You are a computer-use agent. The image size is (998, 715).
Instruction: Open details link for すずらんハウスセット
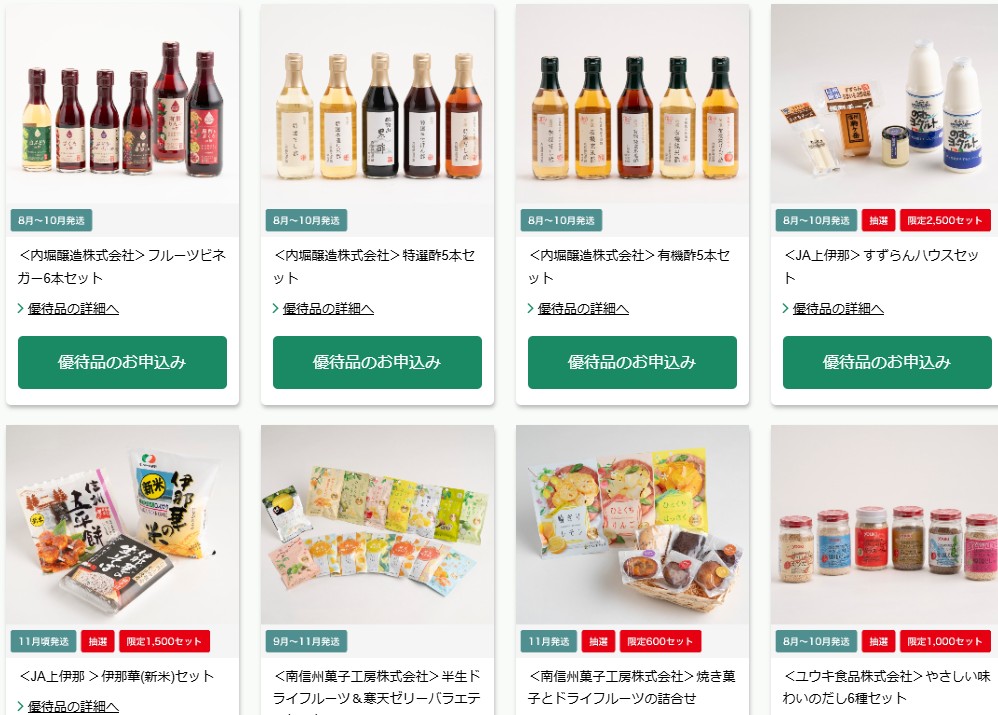coord(838,309)
